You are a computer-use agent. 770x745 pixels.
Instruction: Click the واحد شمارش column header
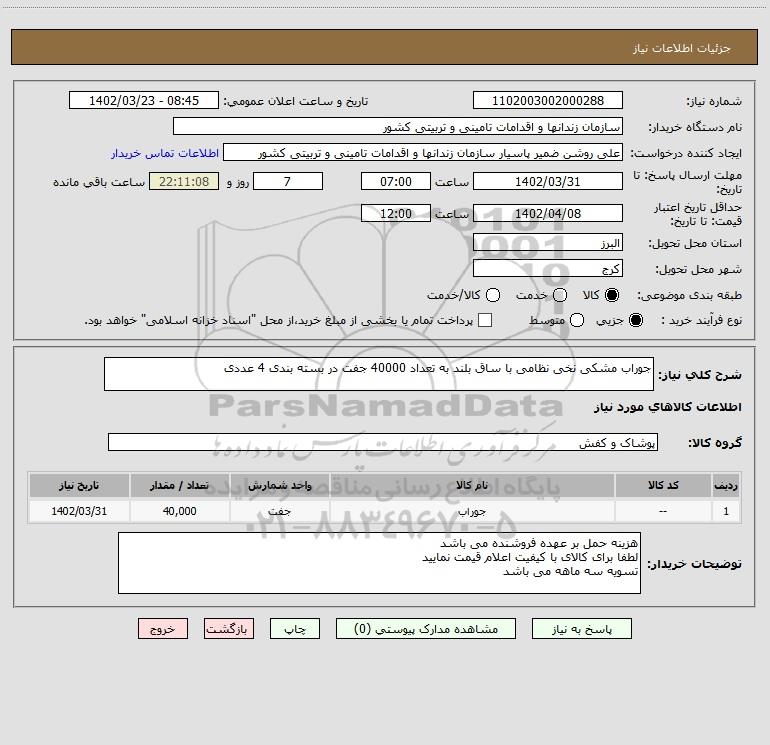(279, 485)
